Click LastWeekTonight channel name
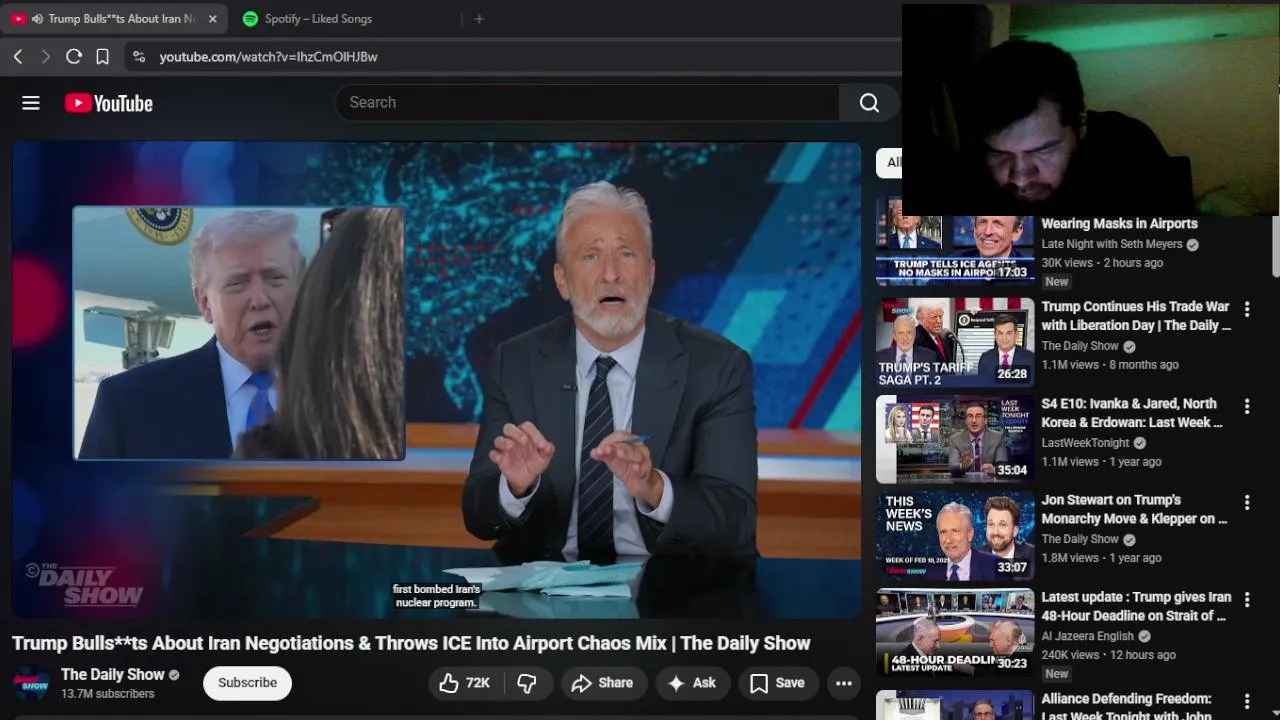 (1085, 443)
